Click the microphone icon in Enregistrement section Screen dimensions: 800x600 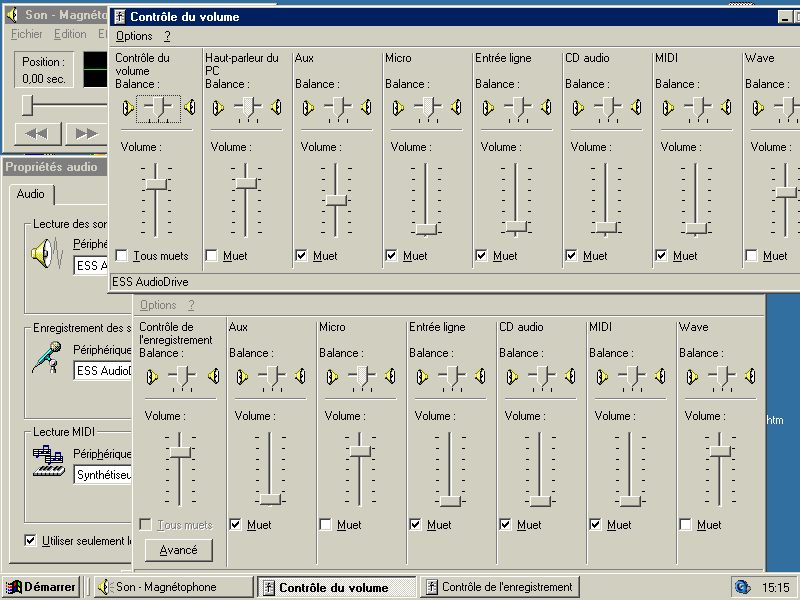click(46, 357)
